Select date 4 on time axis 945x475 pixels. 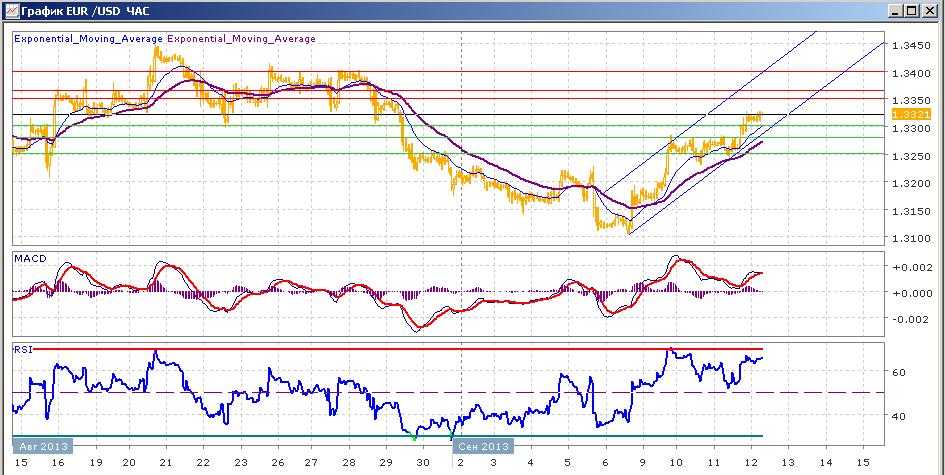[530, 462]
